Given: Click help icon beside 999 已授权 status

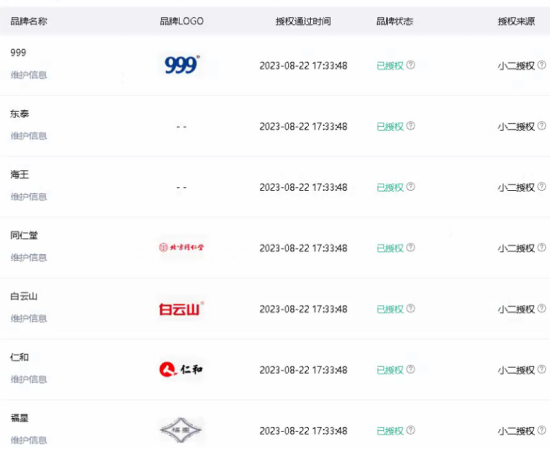Looking at the screenshot, I should pyautogui.click(x=411, y=65).
